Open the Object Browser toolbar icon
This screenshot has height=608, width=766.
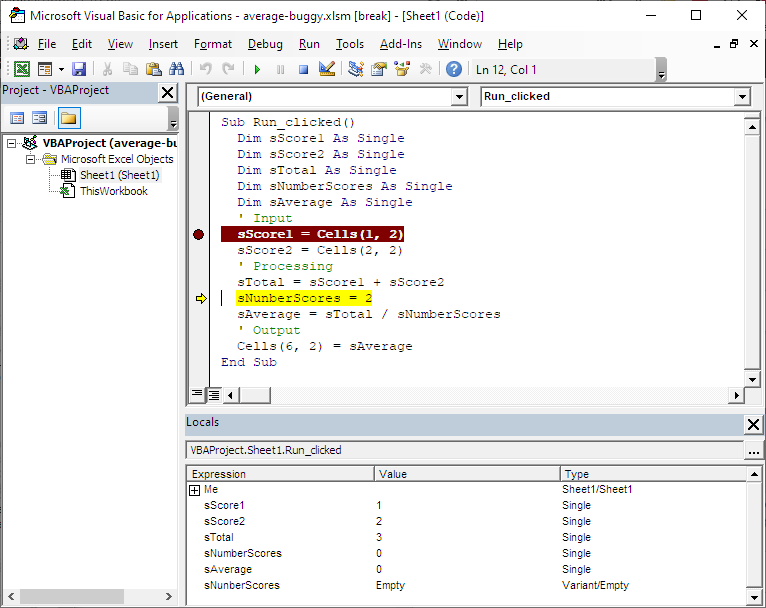pos(402,69)
